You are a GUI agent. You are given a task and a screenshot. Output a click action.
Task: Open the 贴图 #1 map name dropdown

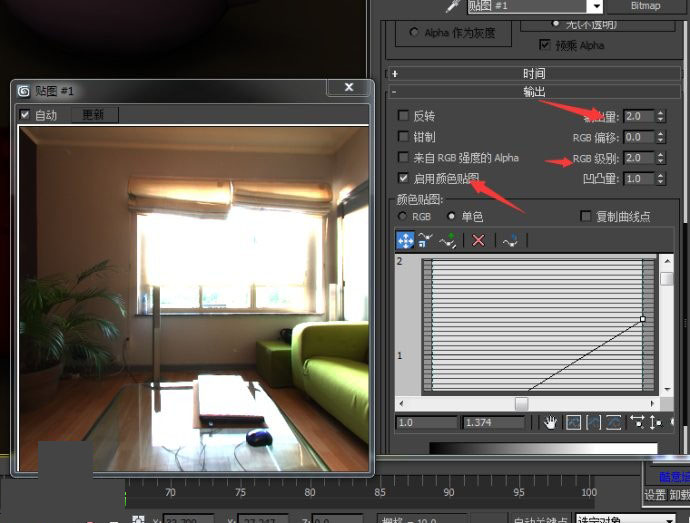pyautogui.click(x=596, y=6)
